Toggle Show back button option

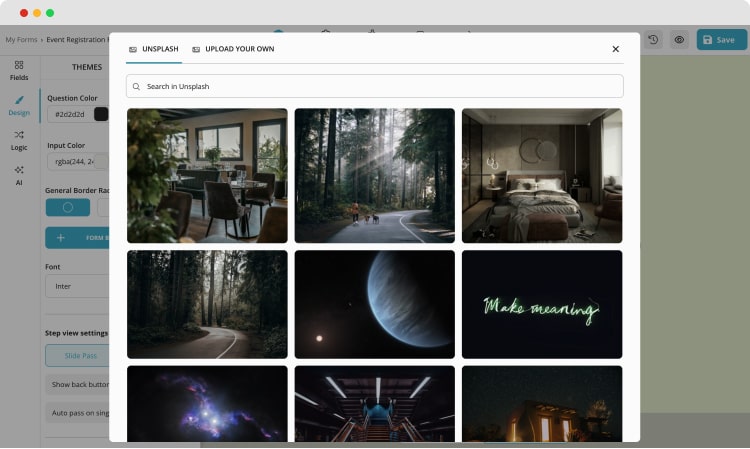pos(77,384)
